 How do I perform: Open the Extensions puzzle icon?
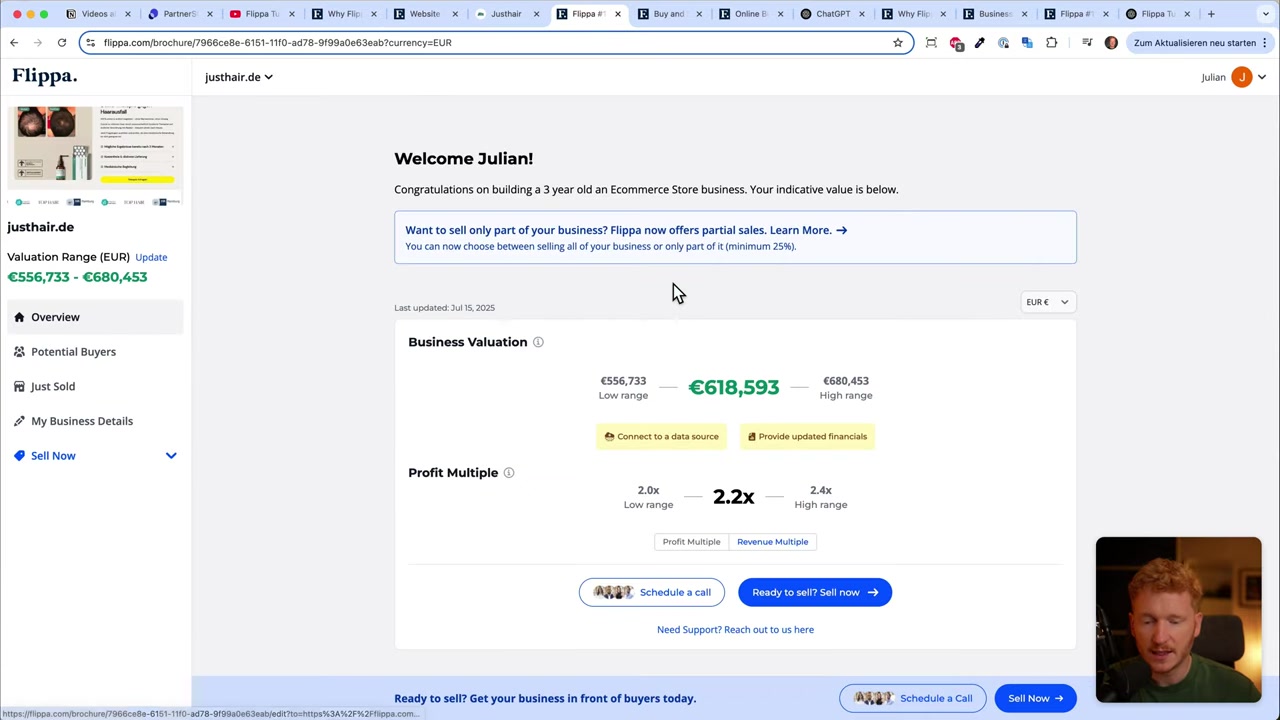(1051, 43)
